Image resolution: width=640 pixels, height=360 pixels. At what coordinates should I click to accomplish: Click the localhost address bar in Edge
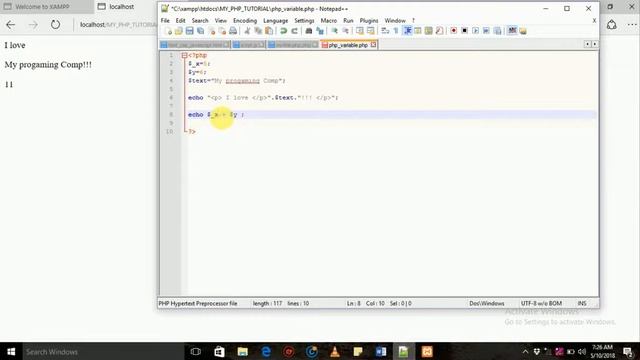[x=118, y=25]
